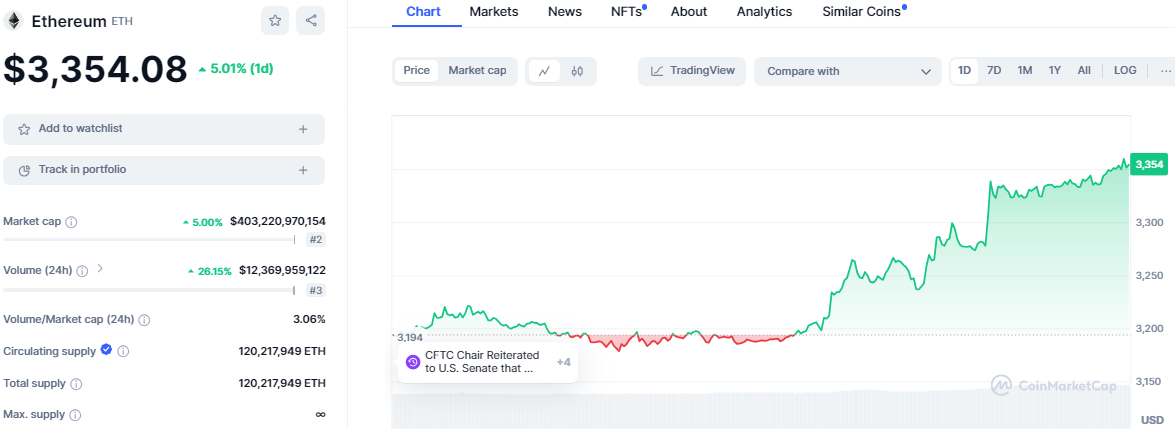Switch to the Chart tab
Viewport: 1175px width, 429px height.
tap(423, 11)
